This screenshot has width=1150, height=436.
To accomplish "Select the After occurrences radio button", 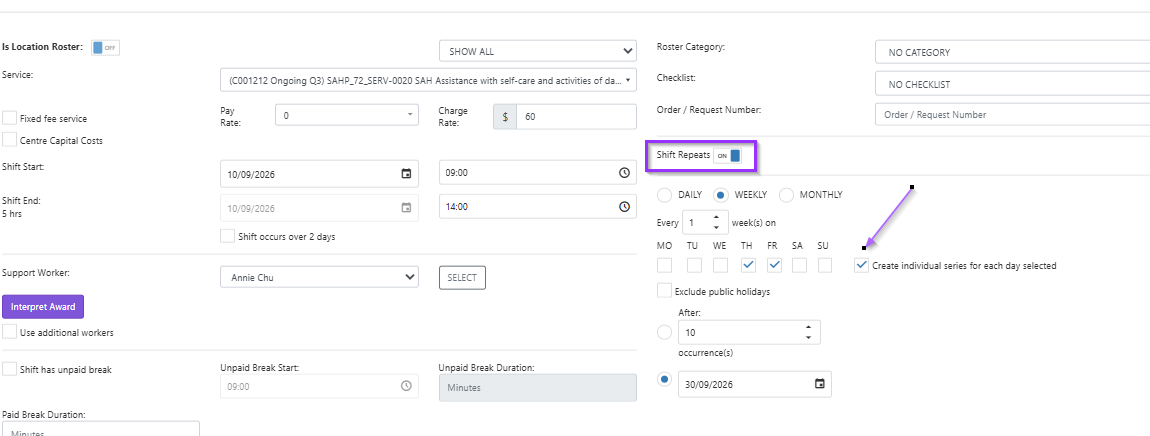I will click(x=664, y=333).
